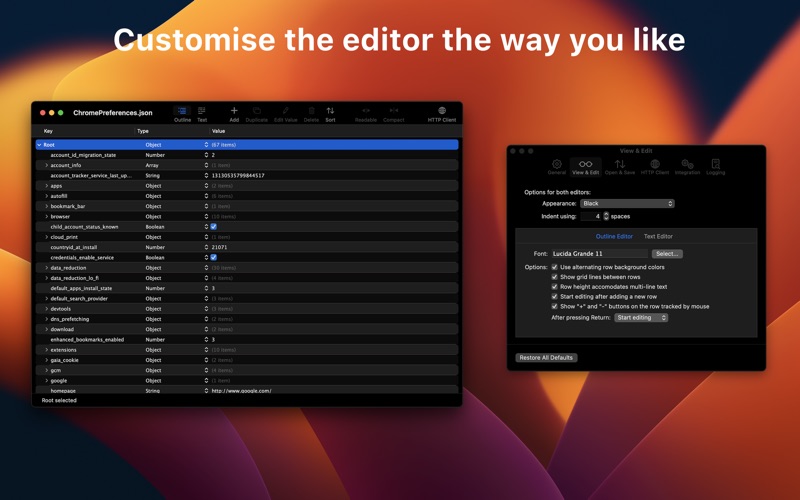Expand the apps object
Screen dimensions: 800x500
[46, 186]
